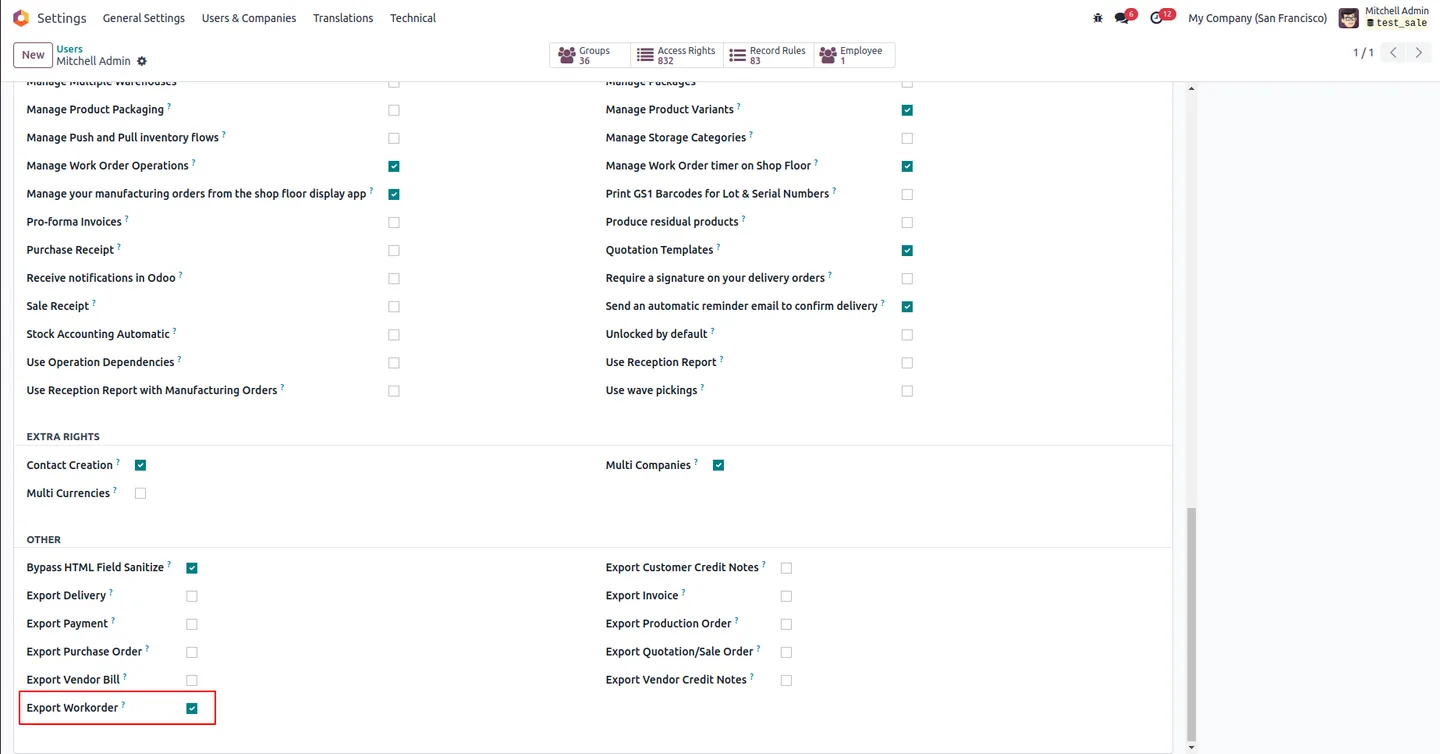Enable Export Payment checkbox
This screenshot has width=1440, height=754.
point(192,624)
